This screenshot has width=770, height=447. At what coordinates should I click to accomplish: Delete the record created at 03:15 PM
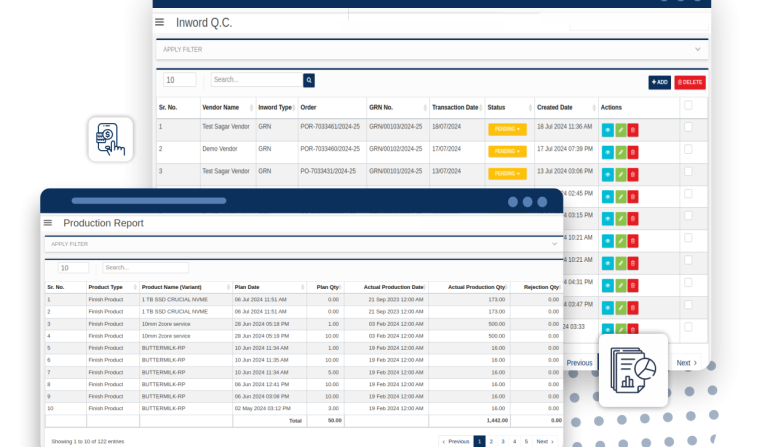click(x=632, y=219)
